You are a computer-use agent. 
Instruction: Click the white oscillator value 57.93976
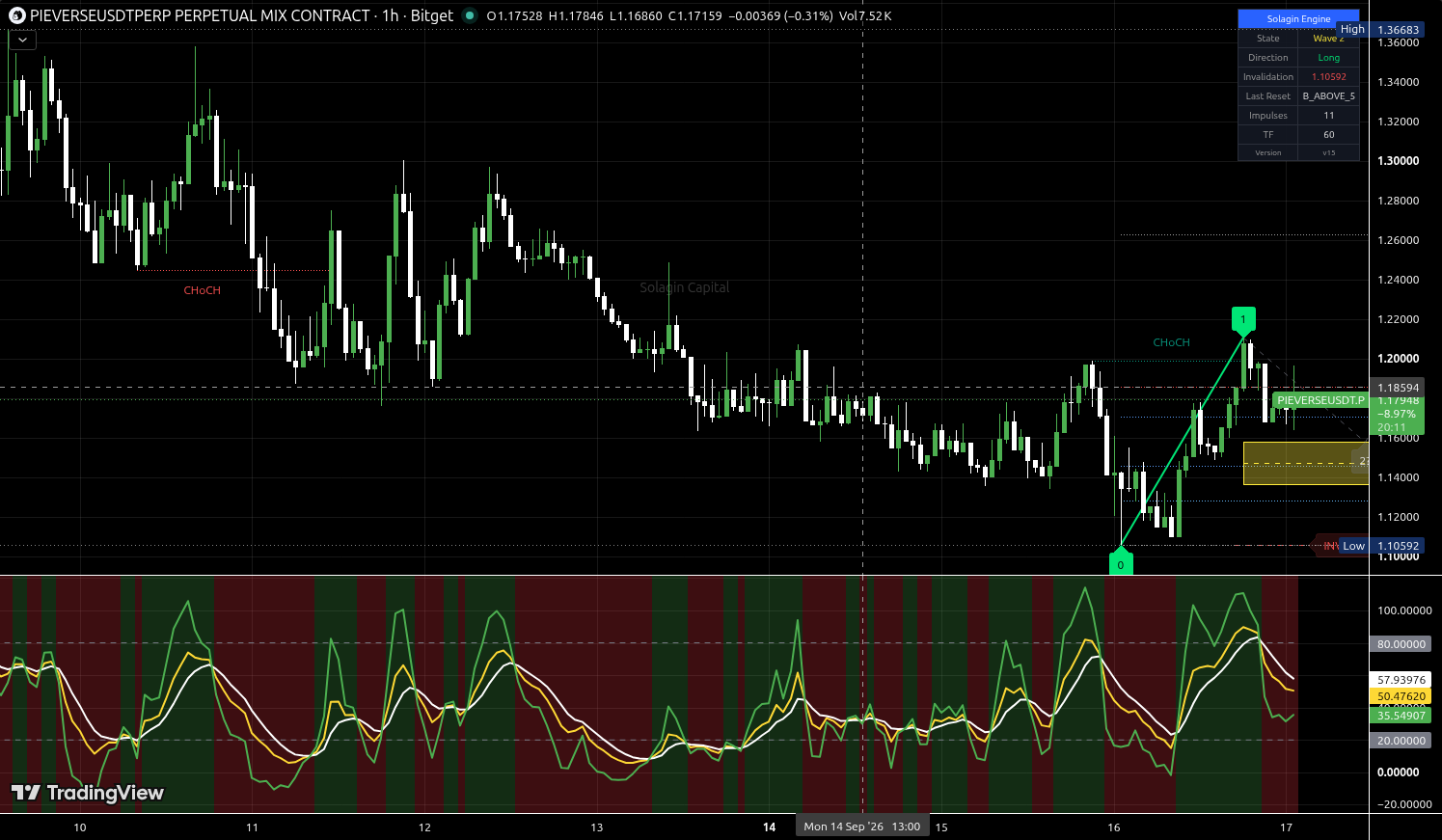(x=1401, y=680)
